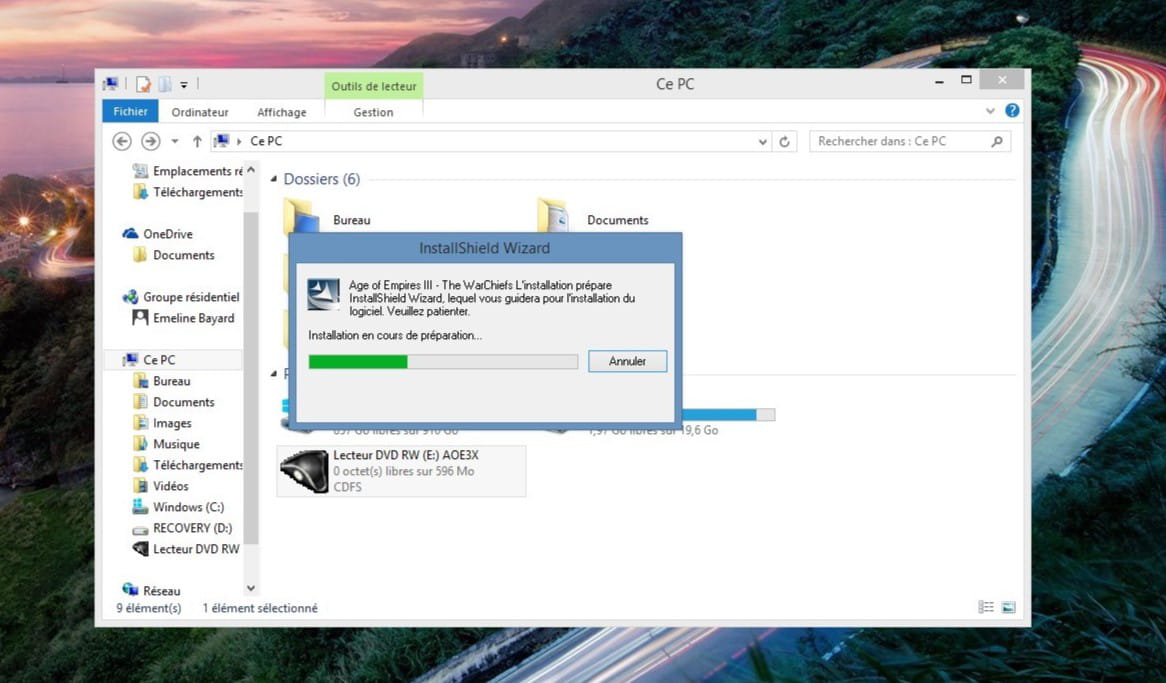Viewport: 1166px width, 683px height.
Task: Open the Gestion ribbon tab
Action: point(373,112)
